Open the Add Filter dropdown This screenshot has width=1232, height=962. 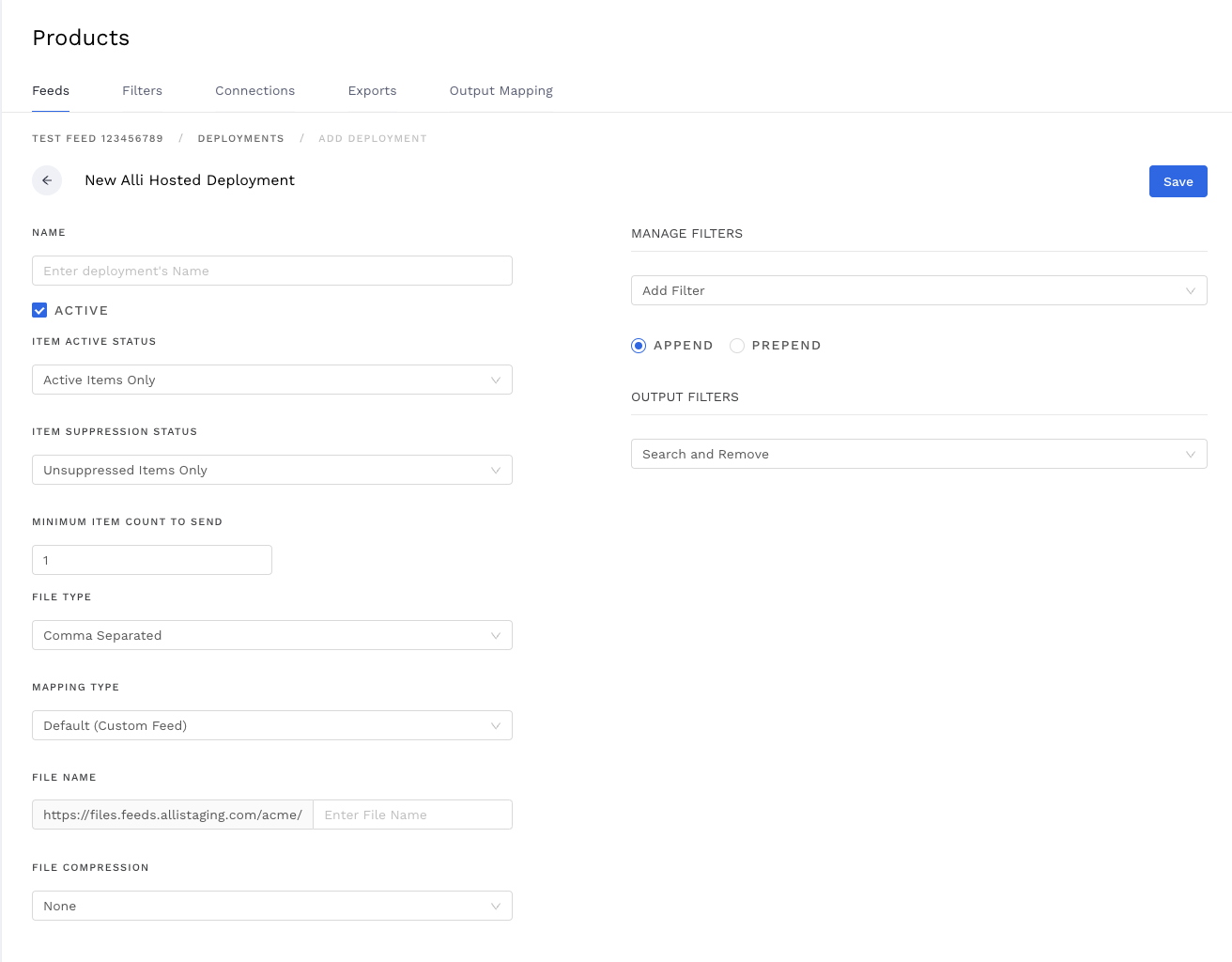pyautogui.click(x=918, y=290)
